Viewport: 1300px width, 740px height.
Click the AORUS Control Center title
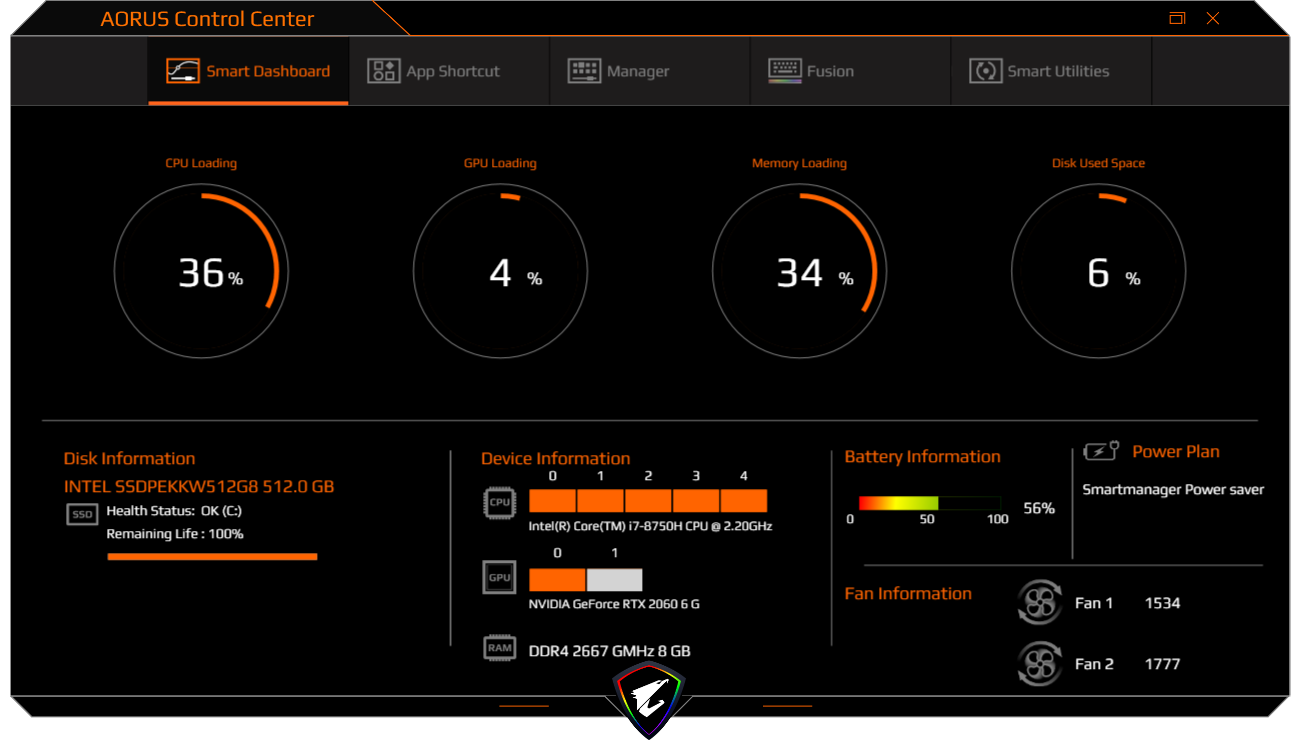point(208,19)
